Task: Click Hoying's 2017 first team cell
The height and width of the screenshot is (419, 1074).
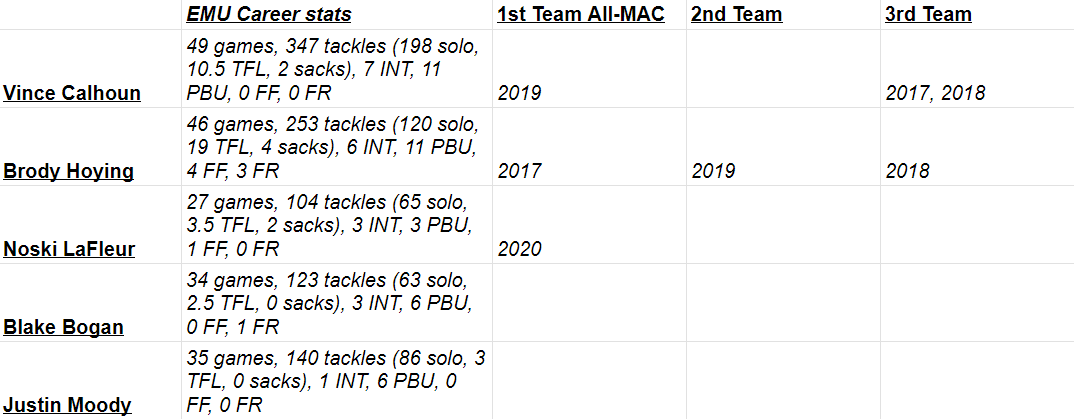Action: [520, 171]
